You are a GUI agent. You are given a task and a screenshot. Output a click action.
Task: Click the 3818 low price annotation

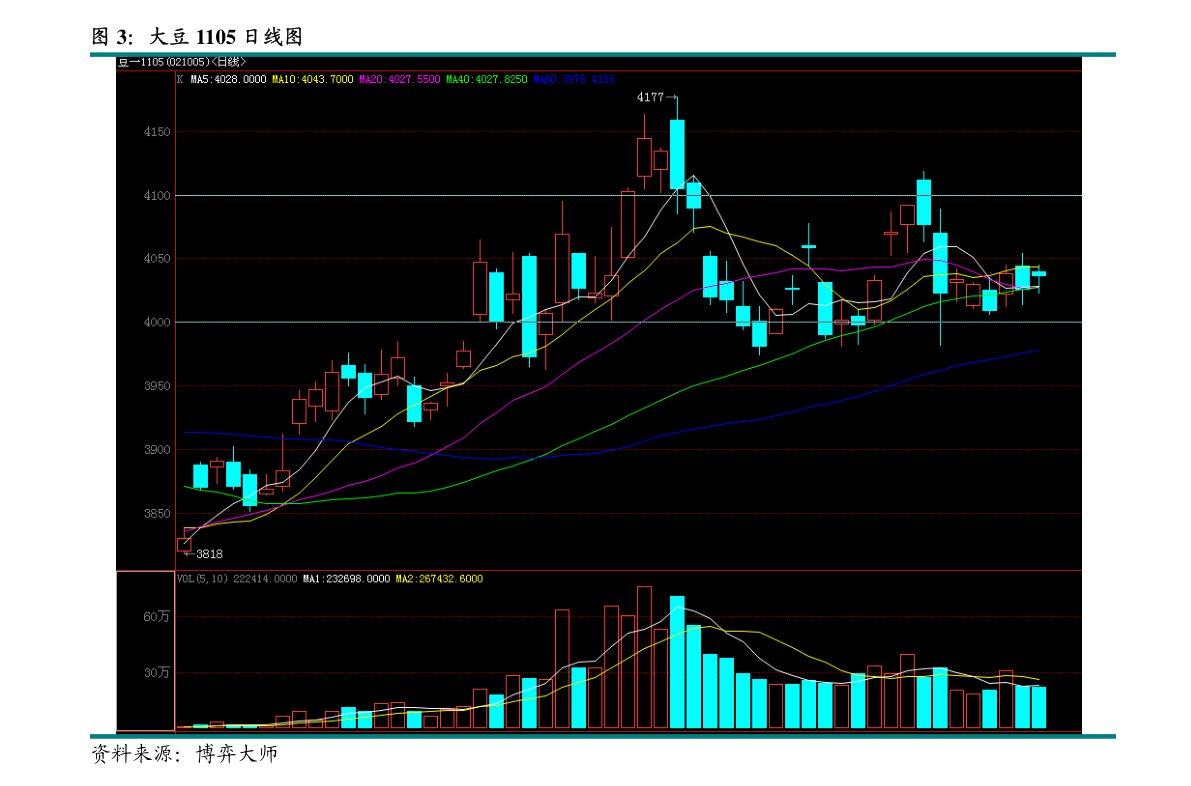click(210, 554)
